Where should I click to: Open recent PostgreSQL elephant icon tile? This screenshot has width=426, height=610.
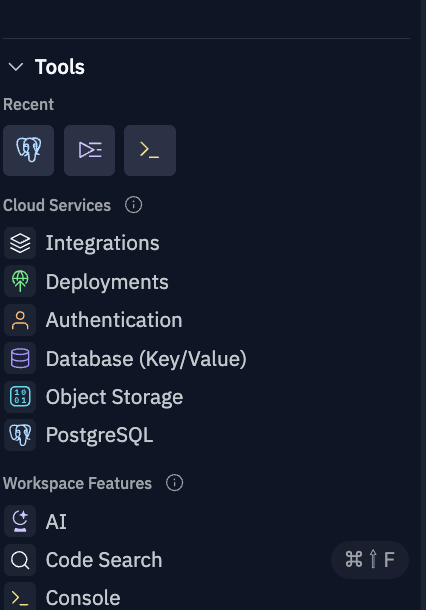(x=28, y=150)
